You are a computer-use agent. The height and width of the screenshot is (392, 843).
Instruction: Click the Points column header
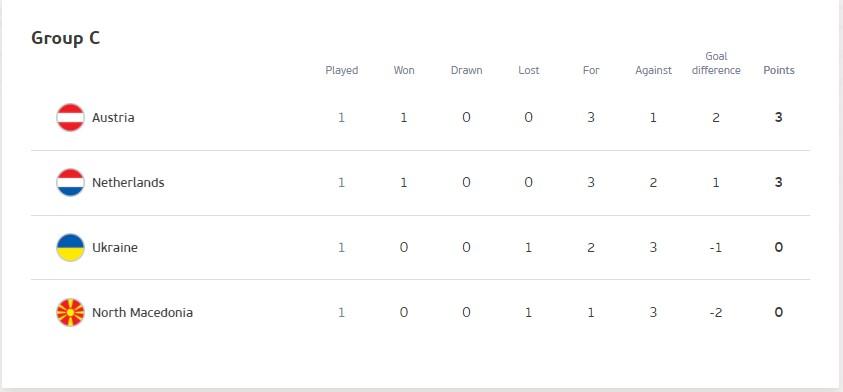(778, 70)
